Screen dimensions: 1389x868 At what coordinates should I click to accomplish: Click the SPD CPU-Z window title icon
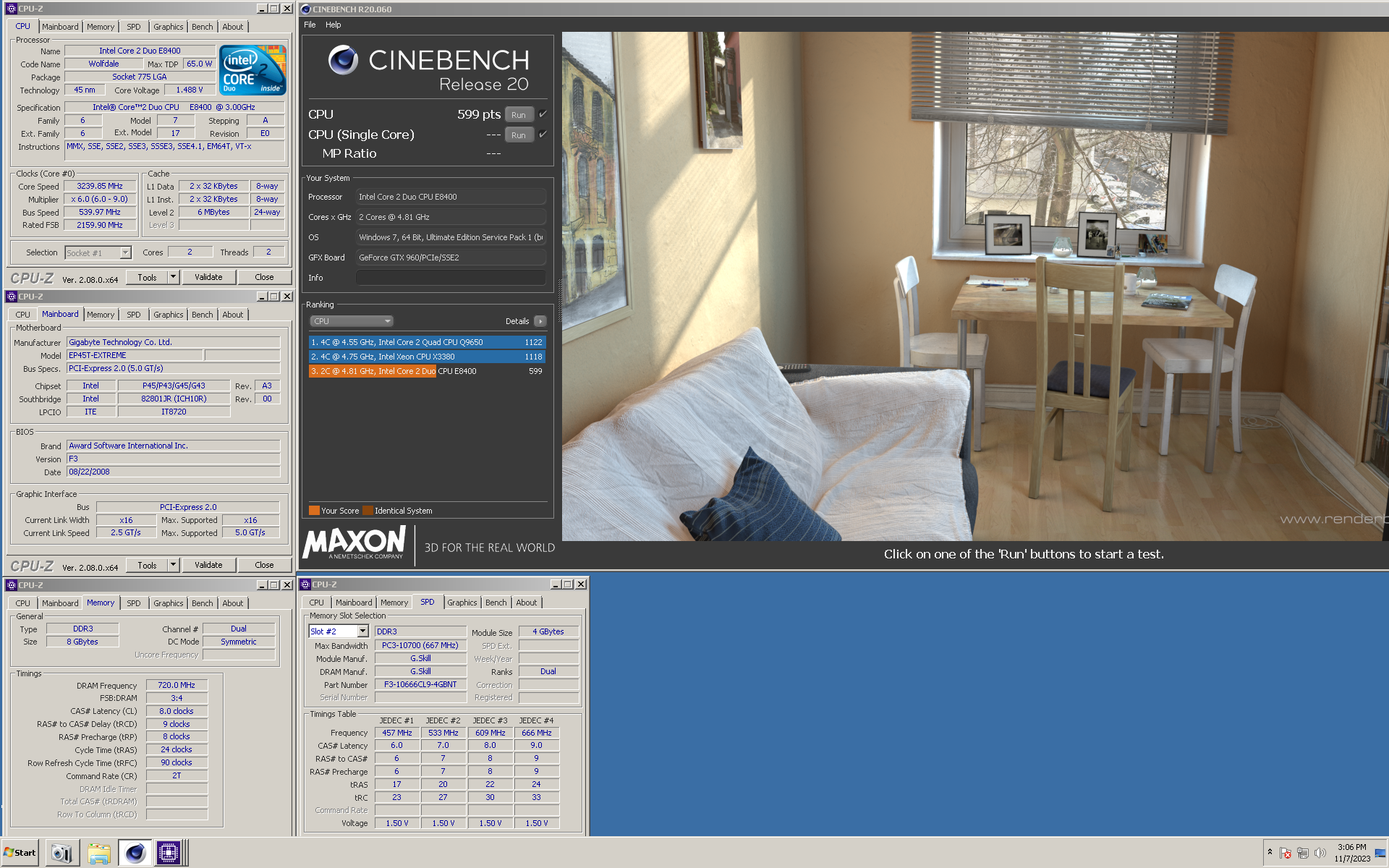(x=305, y=584)
